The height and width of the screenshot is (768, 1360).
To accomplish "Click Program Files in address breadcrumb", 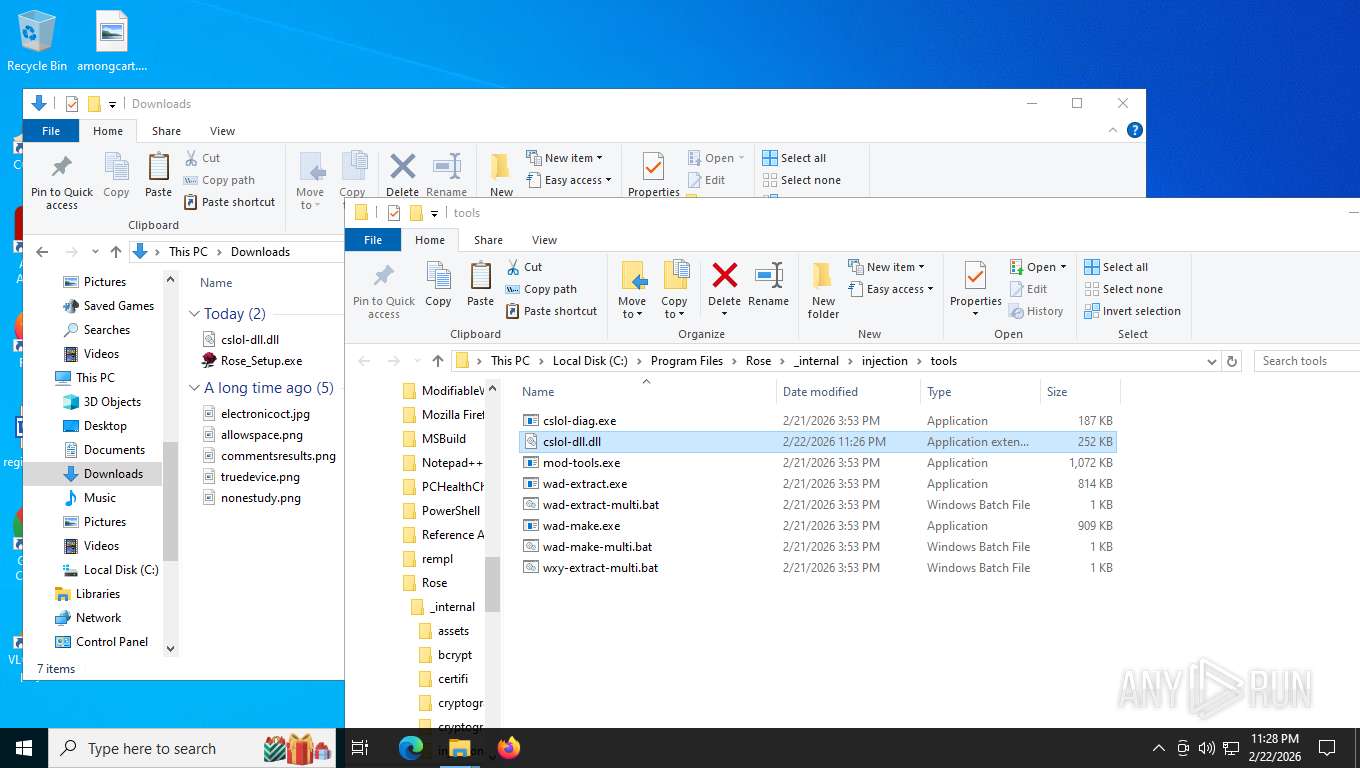I will [x=686, y=361].
